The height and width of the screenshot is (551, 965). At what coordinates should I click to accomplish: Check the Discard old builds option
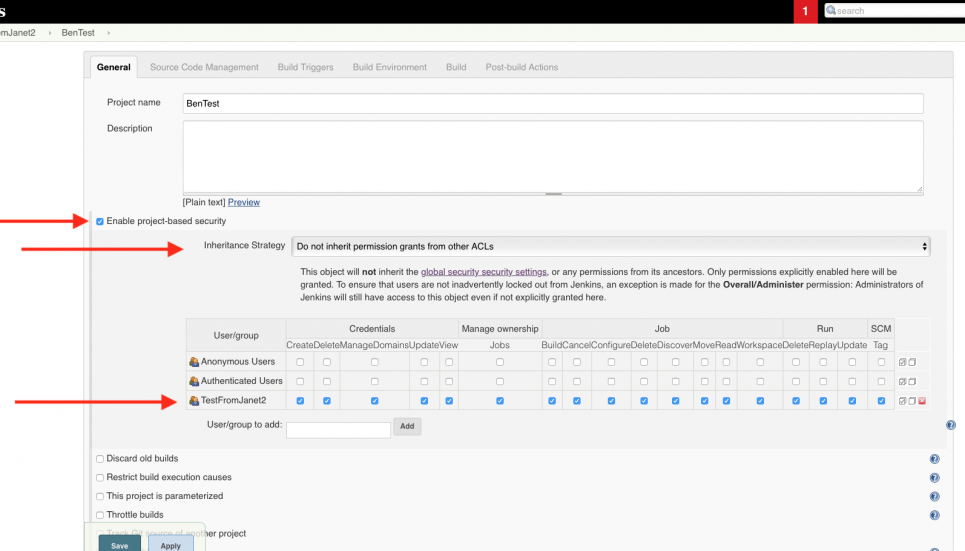(100, 459)
